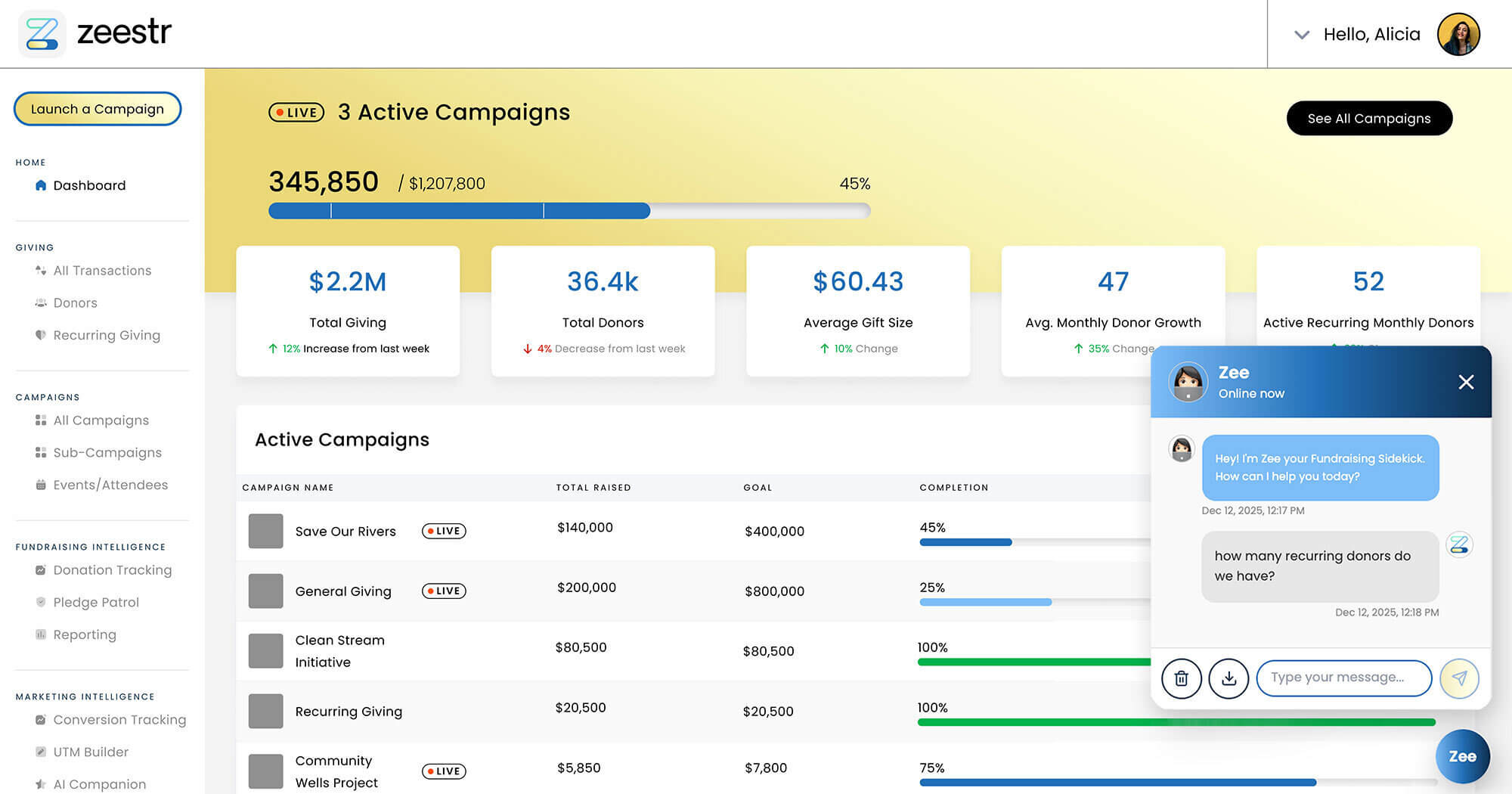See All Campaigns
The height and width of the screenshot is (794, 1512).
point(1368,118)
